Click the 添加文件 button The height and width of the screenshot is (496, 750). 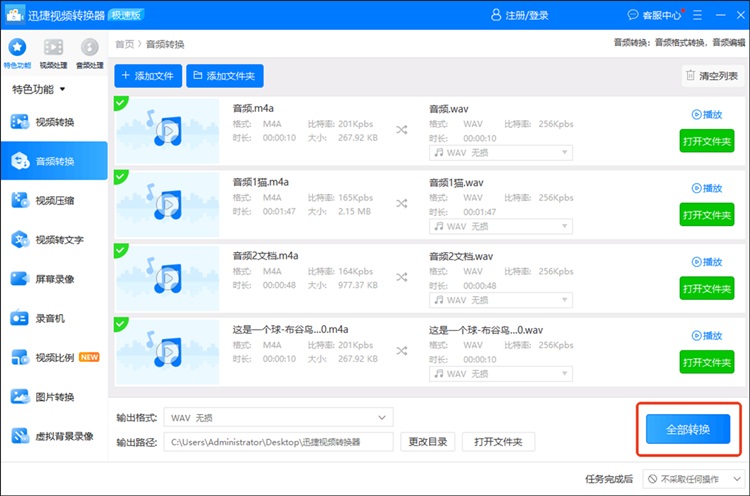[x=148, y=76]
